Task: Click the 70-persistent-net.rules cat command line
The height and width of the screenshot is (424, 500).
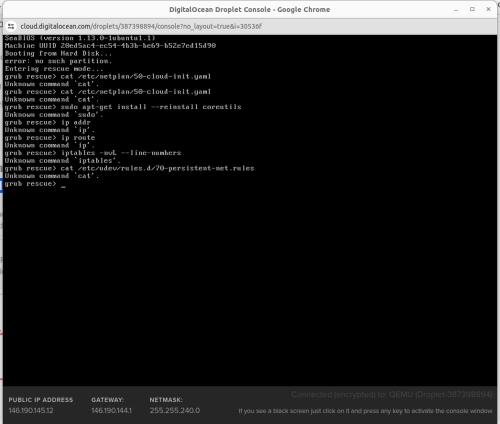Action: 129,168
